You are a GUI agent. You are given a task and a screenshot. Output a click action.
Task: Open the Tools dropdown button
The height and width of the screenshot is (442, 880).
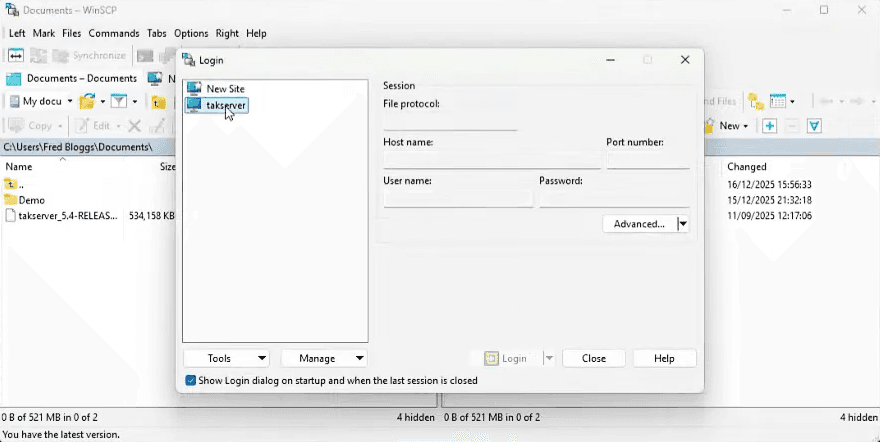pos(226,358)
